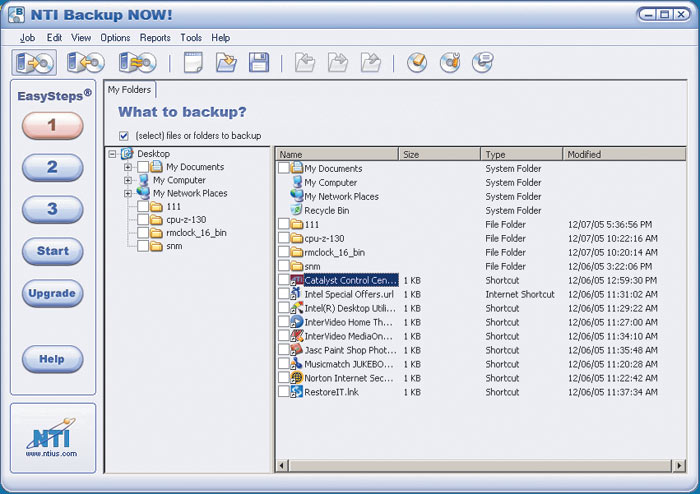This screenshot has width=700, height=494.
Task: Sort by the Modified column header
Action: coord(624,154)
